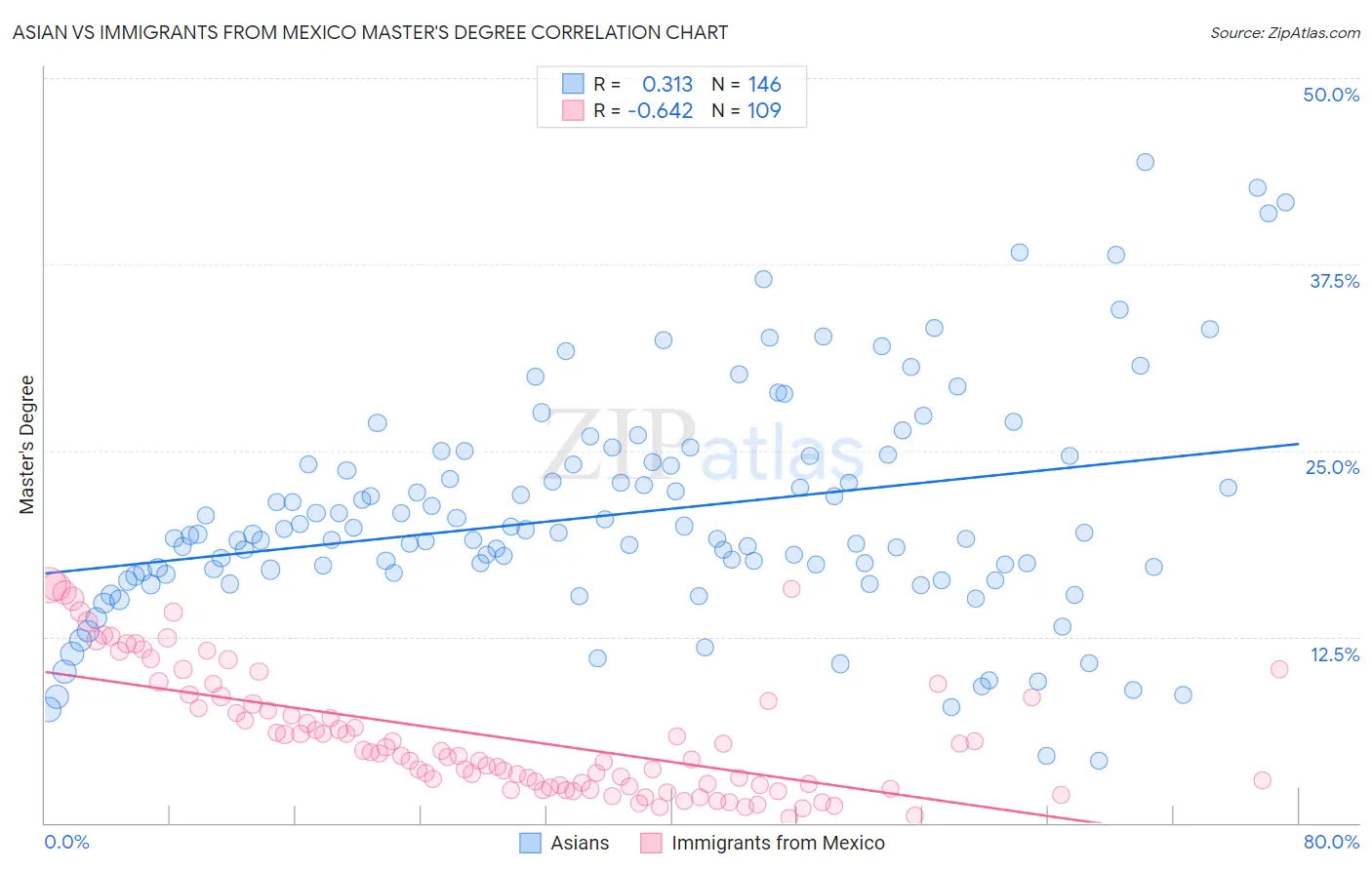Click the N = 109 sample count
1372x870 pixels.
point(747,110)
